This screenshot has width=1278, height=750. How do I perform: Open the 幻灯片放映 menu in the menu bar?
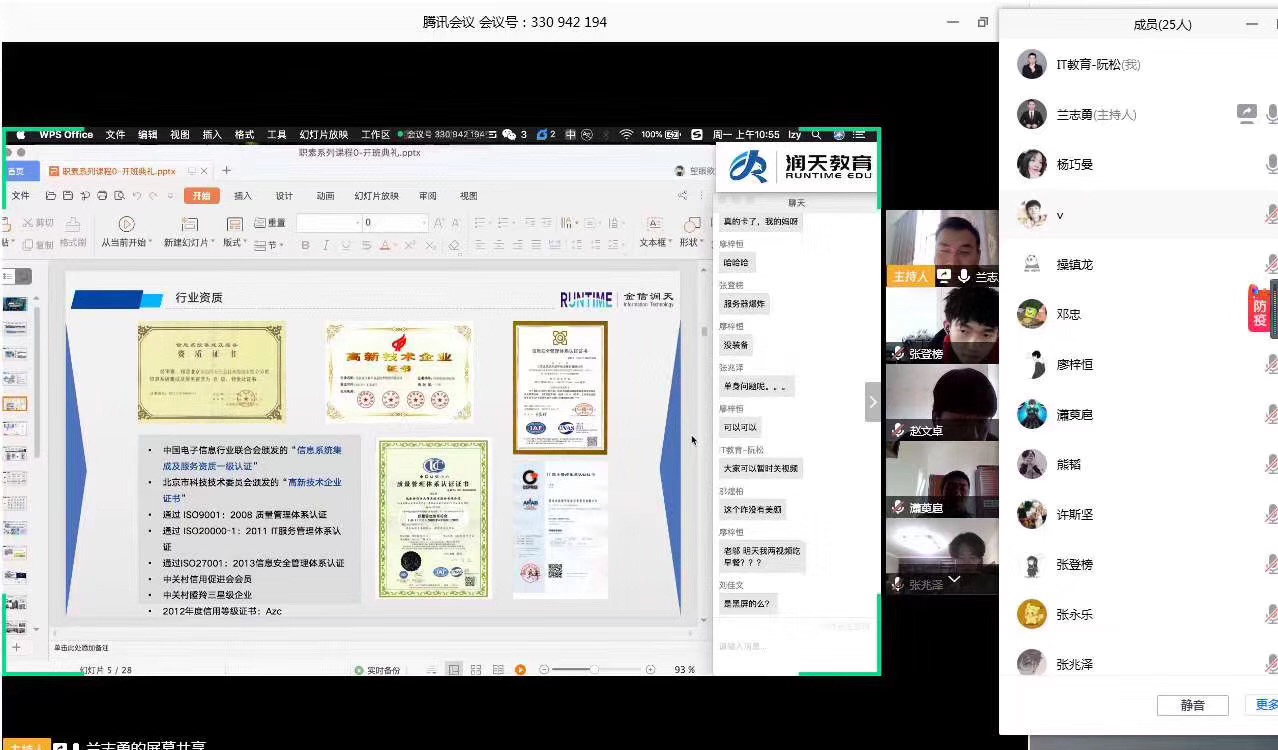point(323,134)
